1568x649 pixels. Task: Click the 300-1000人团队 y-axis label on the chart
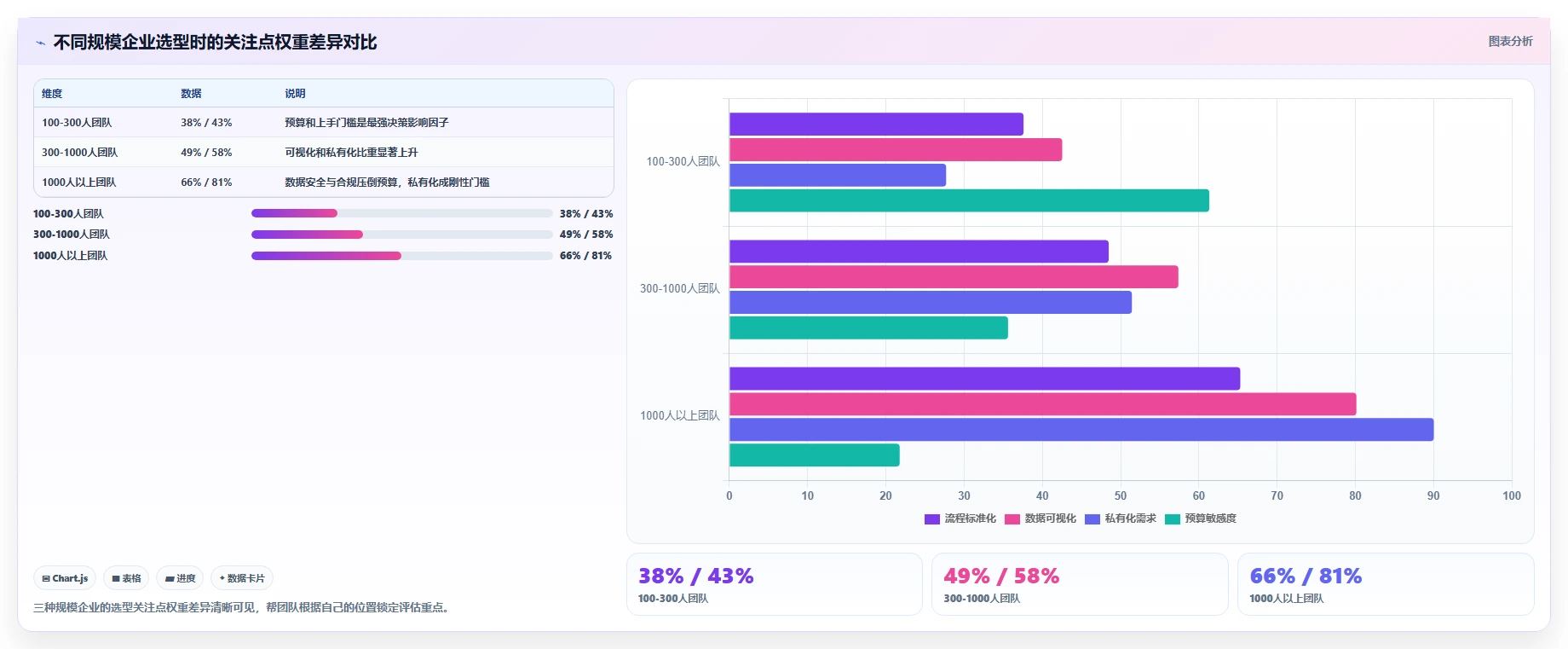(680, 289)
